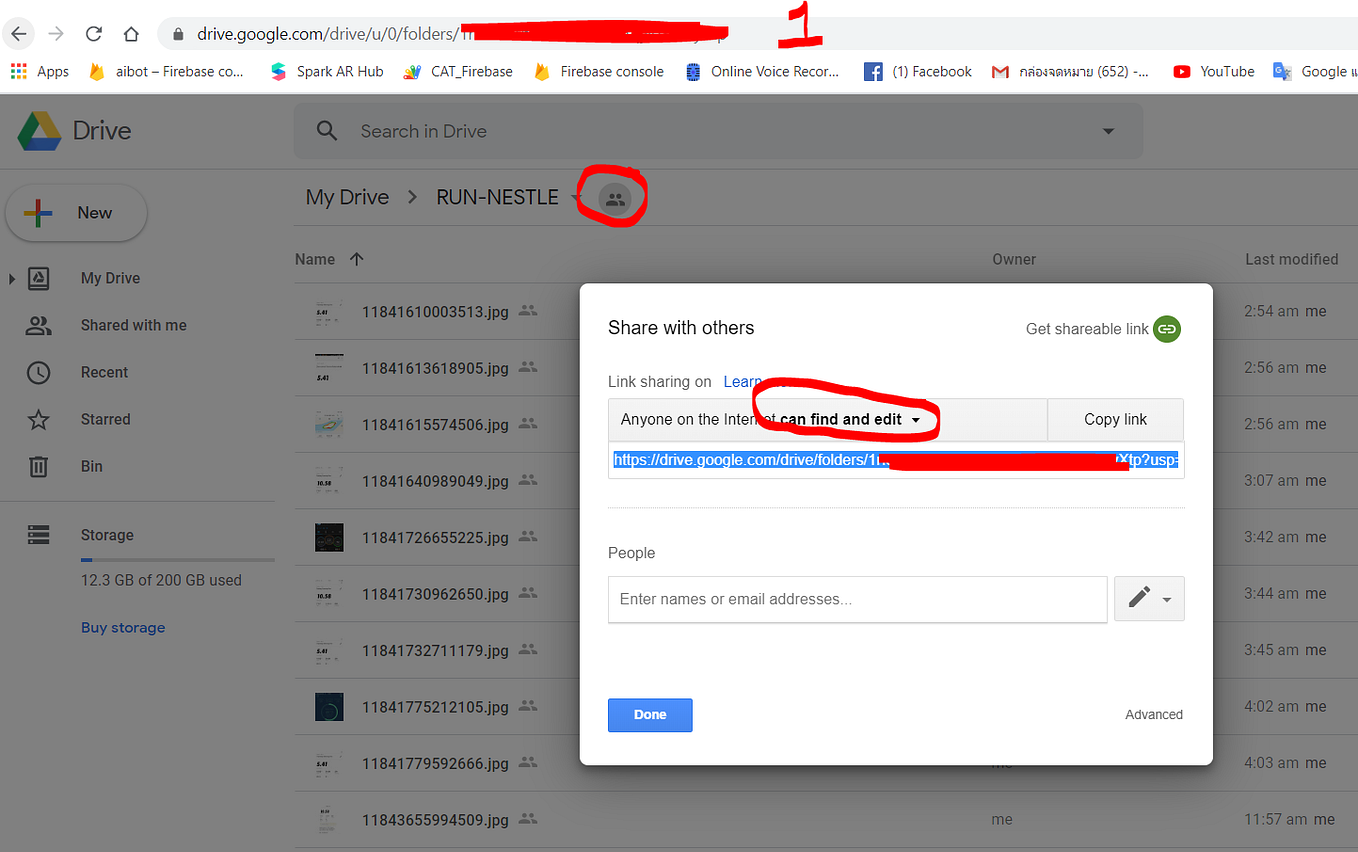Click the browser reload icon
This screenshot has width=1358, height=852.
pos(93,33)
